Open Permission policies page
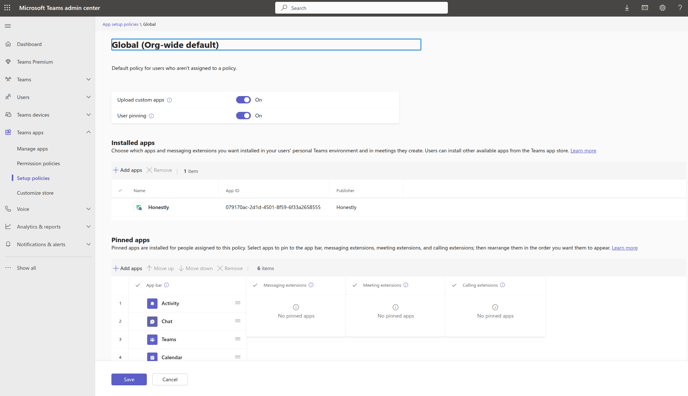688x396 pixels. click(38, 163)
